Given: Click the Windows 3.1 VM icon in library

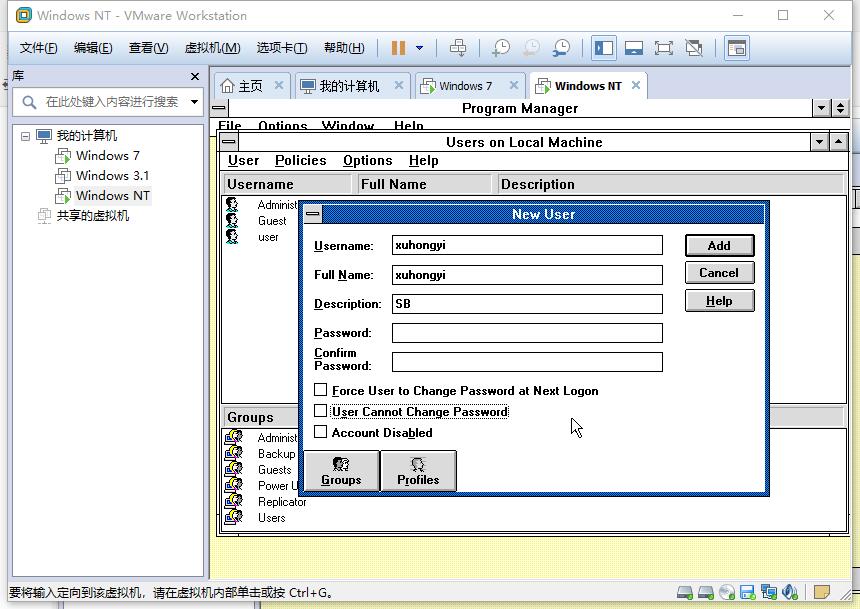Looking at the screenshot, I should (63, 176).
